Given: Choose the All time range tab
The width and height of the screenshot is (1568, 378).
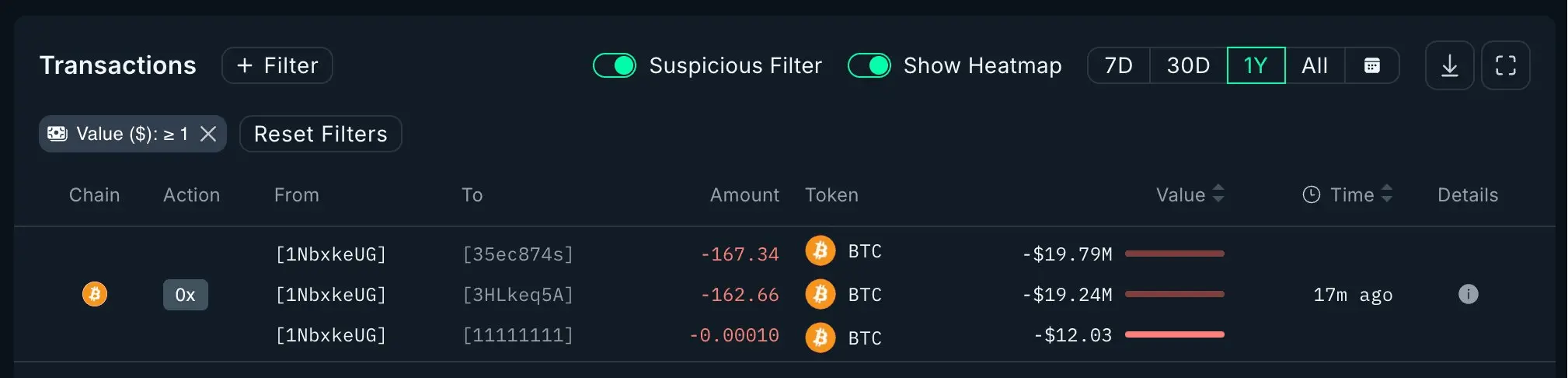Looking at the screenshot, I should [1315, 65].
